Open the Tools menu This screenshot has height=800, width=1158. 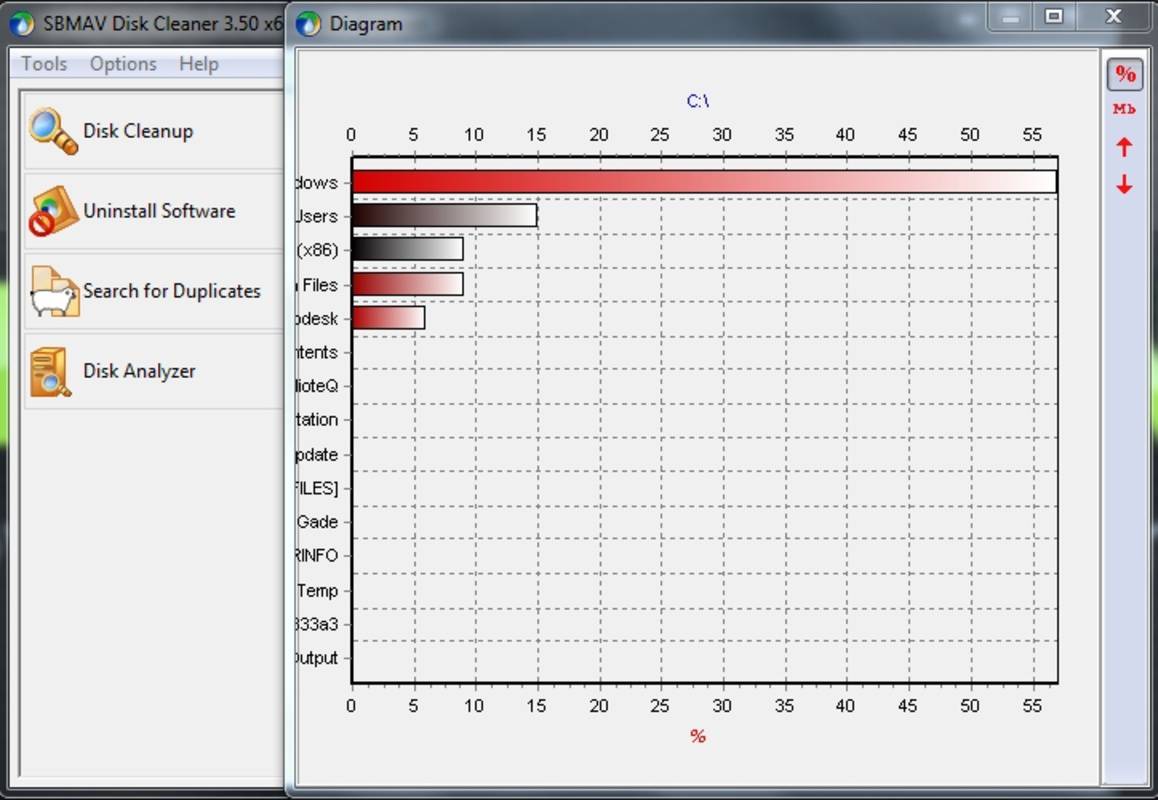44,64
